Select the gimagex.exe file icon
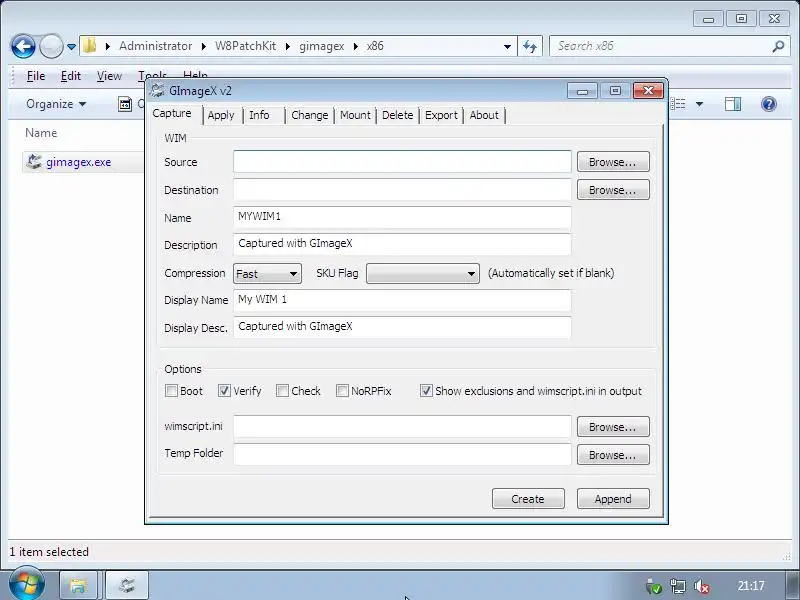 [x=34, y=162]
